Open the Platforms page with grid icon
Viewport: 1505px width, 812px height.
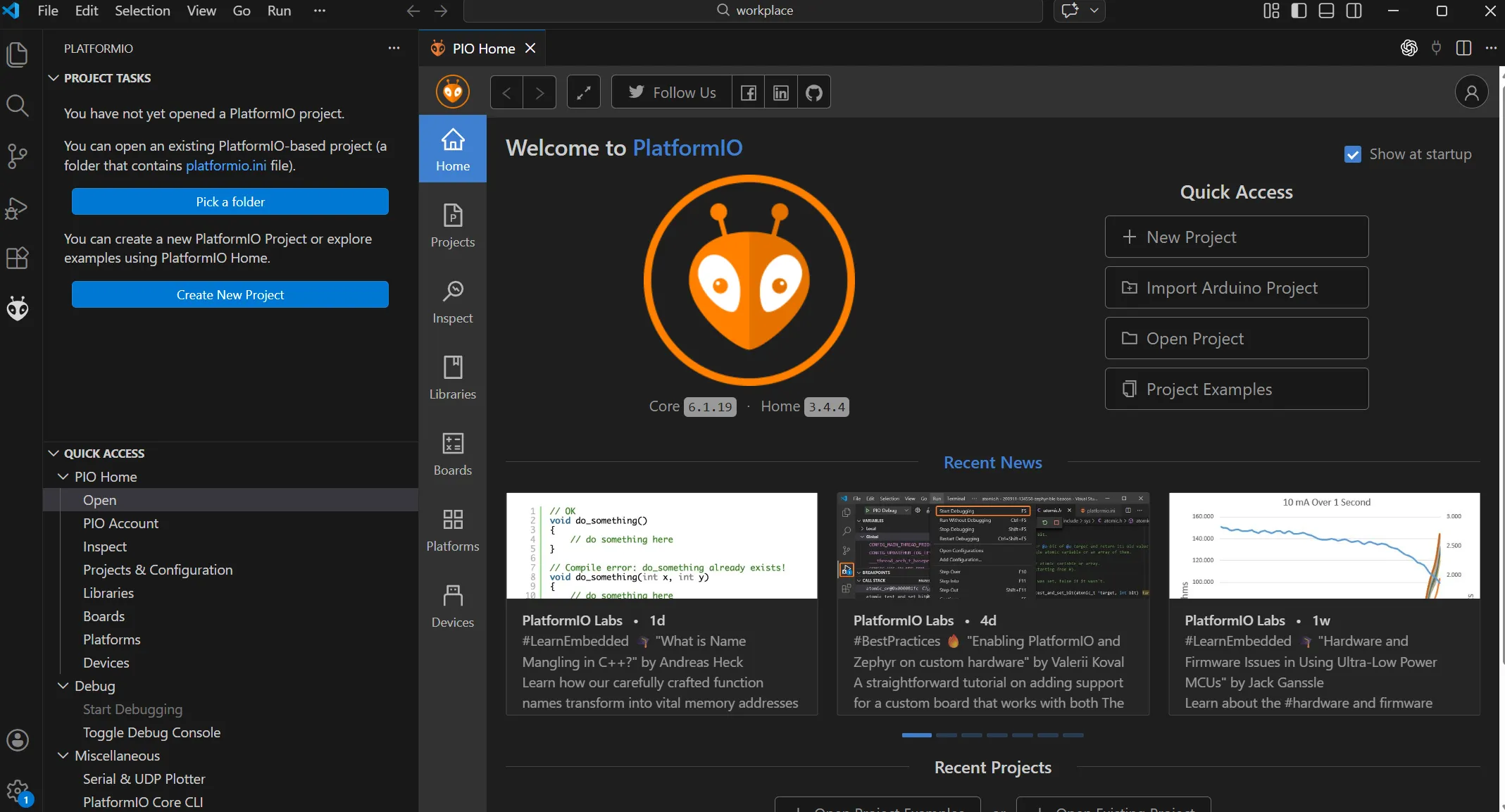pyautogui.click(x=452, y=530)
